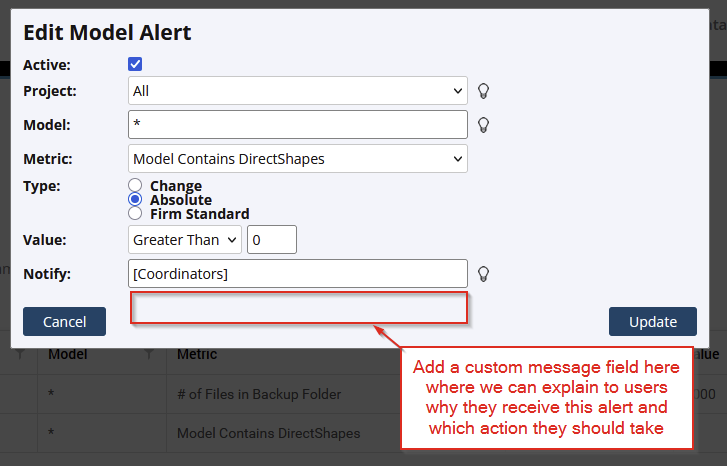Click the Metric column header in table
Screen dimensions: 727x466
pyautogui.click(x=197, y=354)
